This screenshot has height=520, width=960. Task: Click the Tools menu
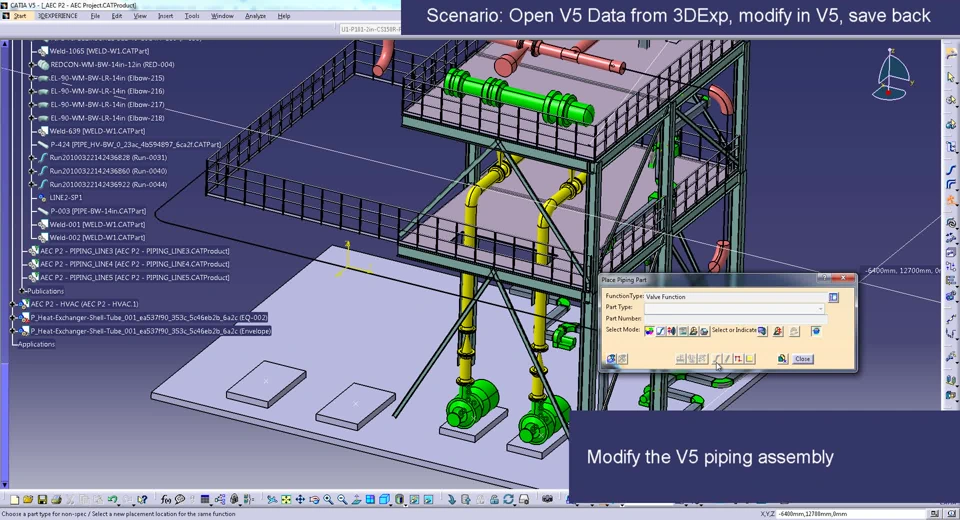coord(192,16)
